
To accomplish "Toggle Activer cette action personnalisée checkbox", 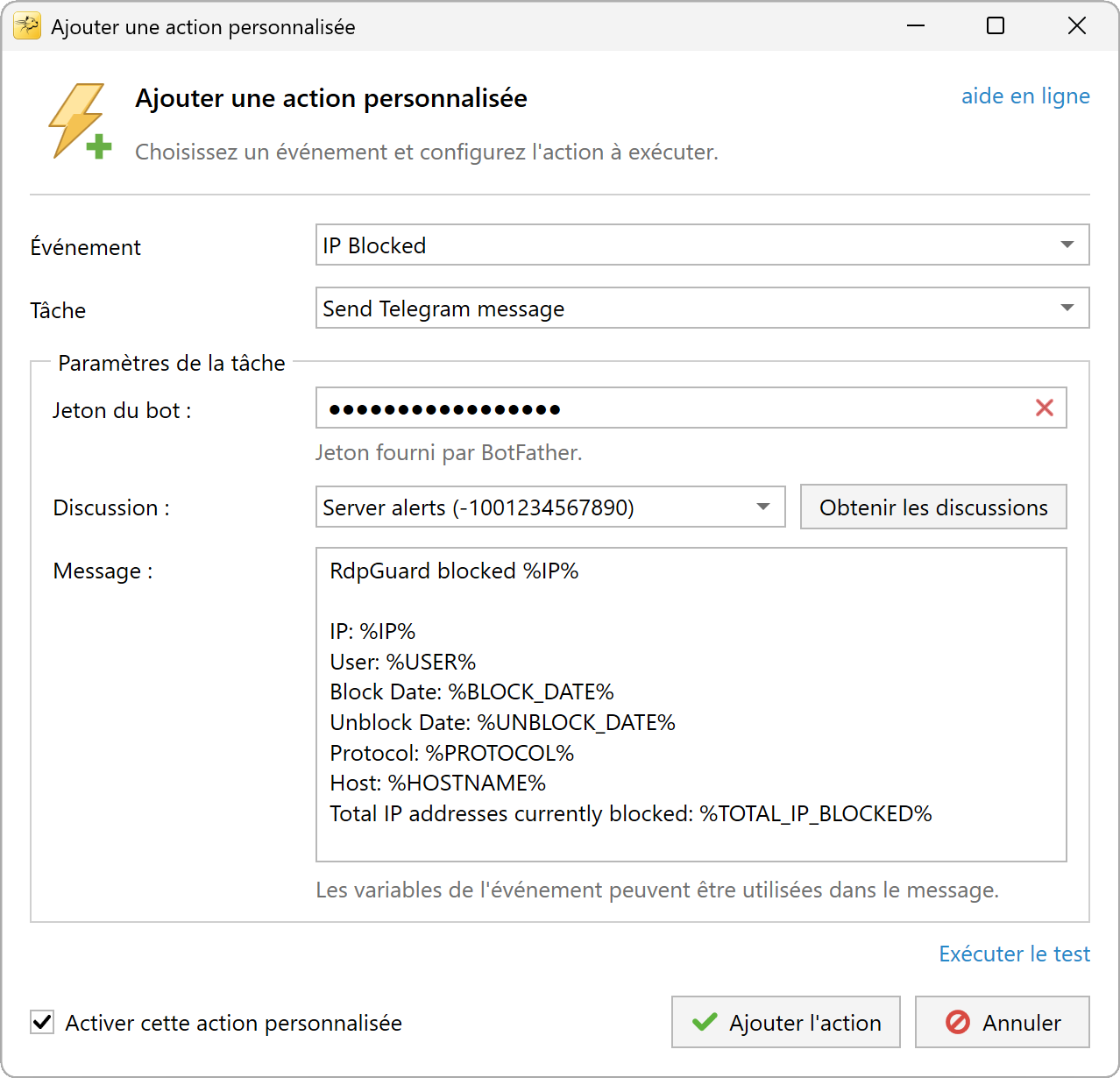I will pos(42,1022).
